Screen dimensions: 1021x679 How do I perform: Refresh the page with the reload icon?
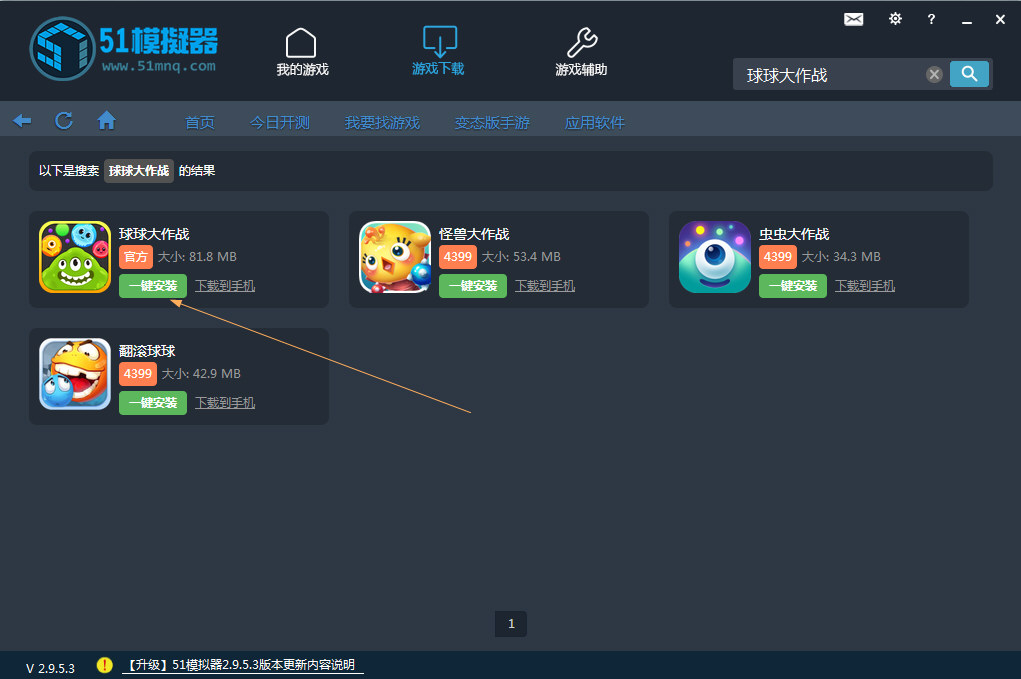[x=63, y=119]
